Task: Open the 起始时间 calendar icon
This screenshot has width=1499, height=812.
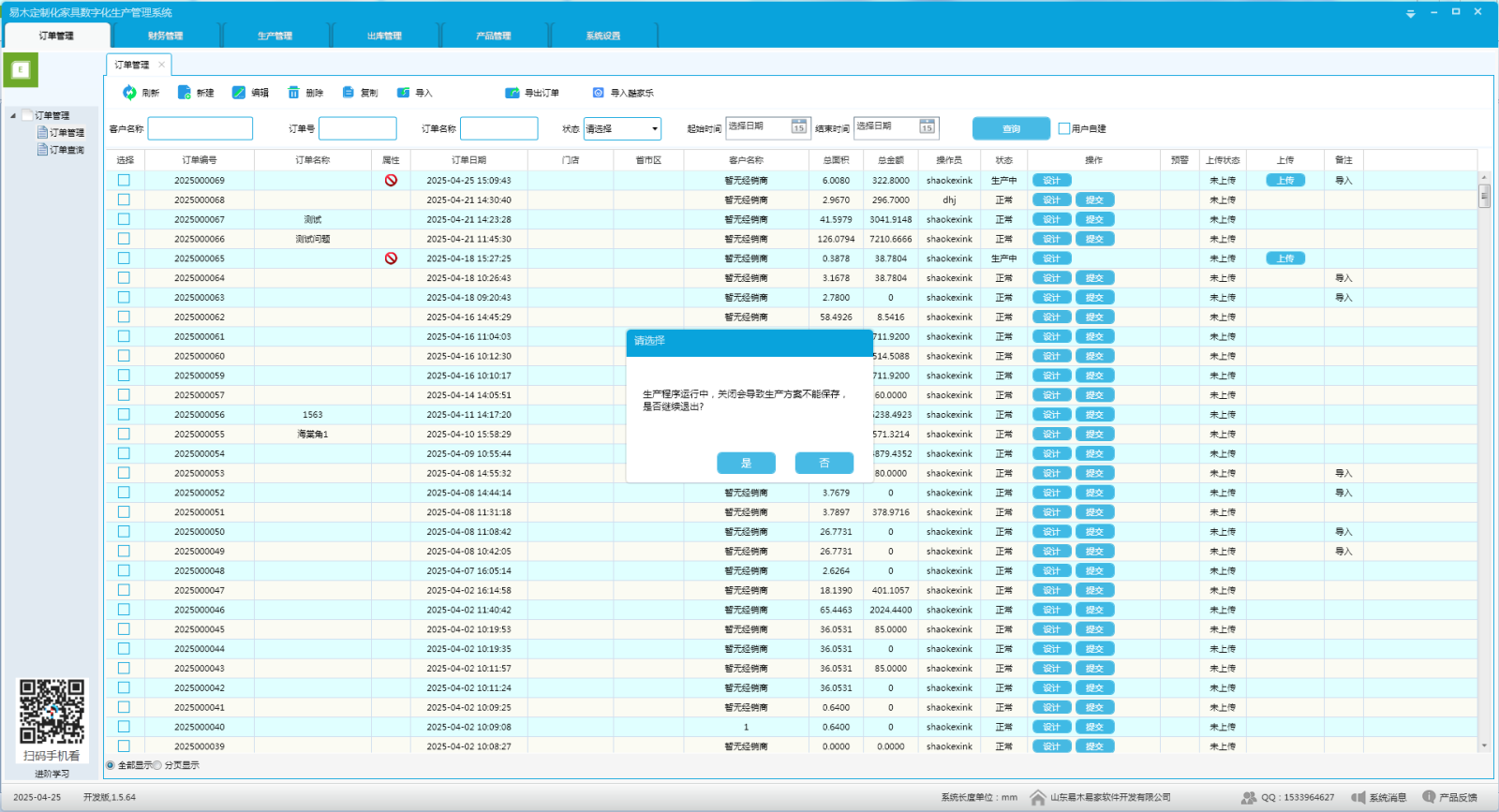Action: [x=799, y=126]
